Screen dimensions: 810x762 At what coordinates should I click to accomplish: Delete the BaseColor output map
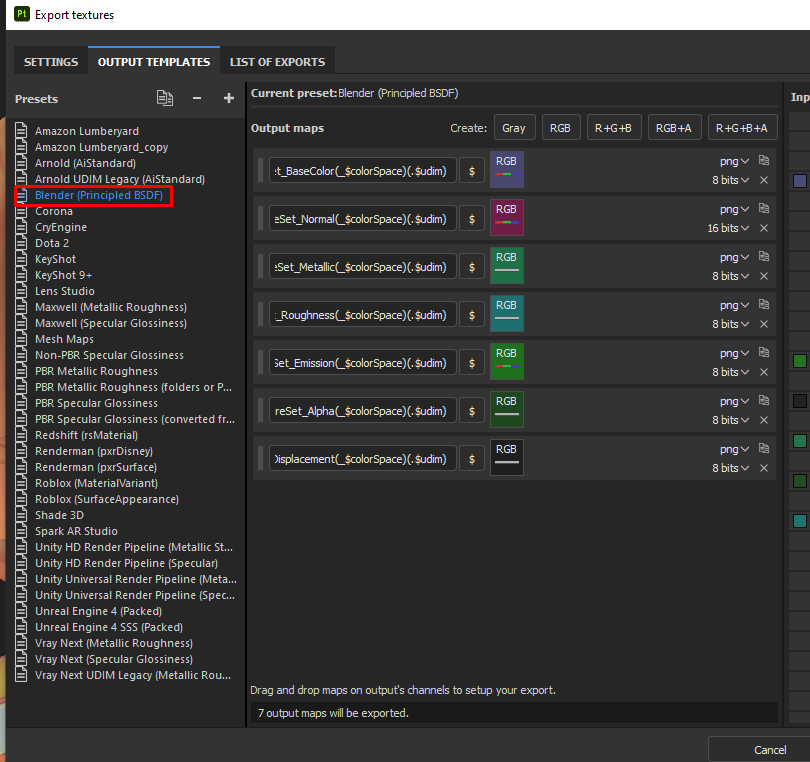(764, 180)
